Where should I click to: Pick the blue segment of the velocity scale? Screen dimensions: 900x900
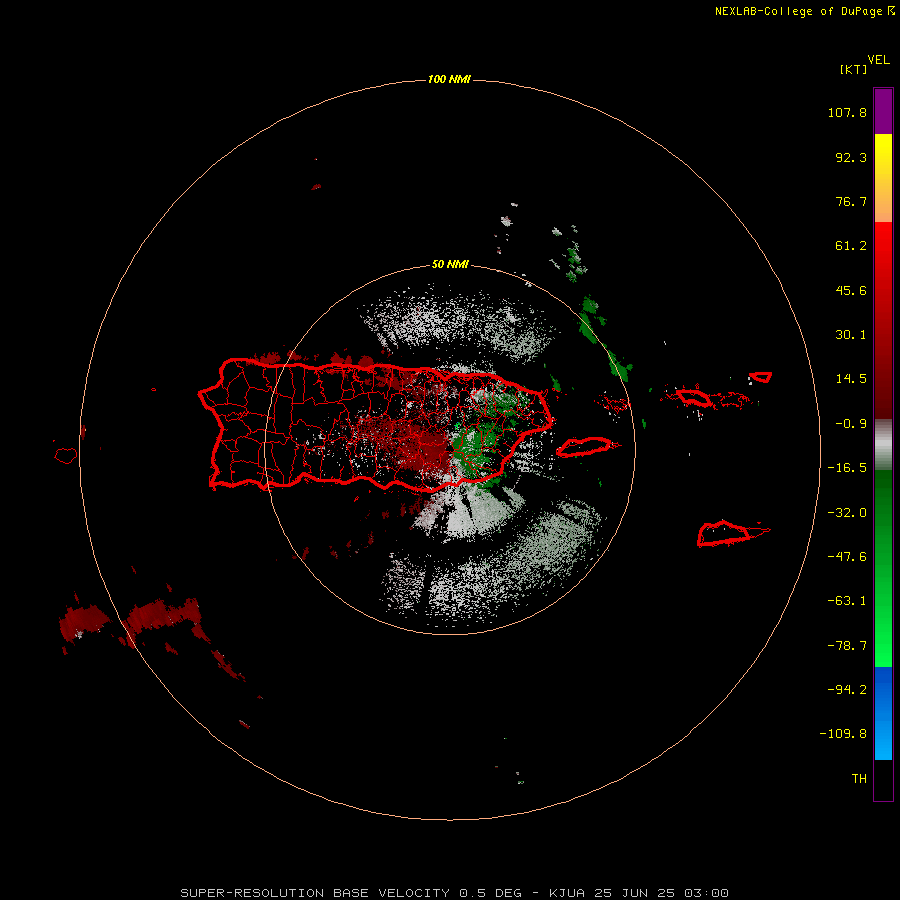(883, 713)
